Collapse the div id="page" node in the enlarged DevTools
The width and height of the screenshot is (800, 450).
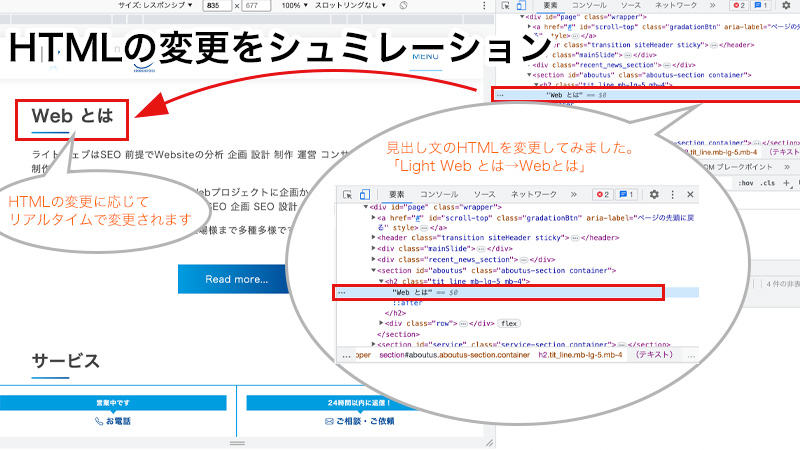tap(366, 207)
